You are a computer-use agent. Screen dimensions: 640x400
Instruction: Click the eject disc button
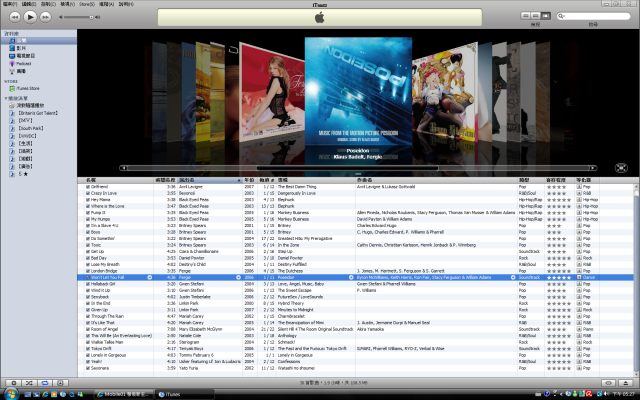[625, 383]
